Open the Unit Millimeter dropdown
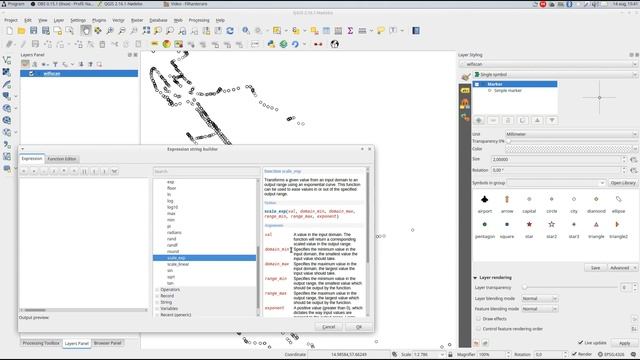This screenshot has height=360, width=640. click(571, 134)
